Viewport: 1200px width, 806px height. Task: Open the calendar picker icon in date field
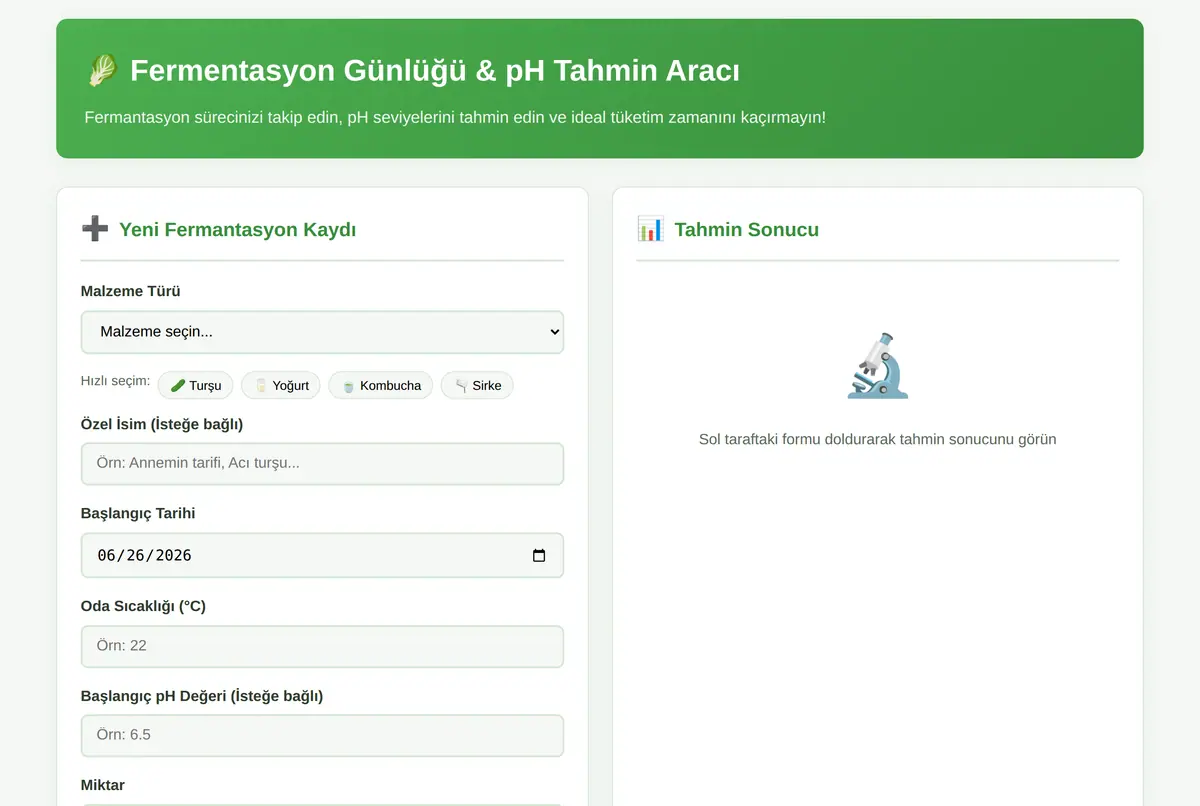539,555
